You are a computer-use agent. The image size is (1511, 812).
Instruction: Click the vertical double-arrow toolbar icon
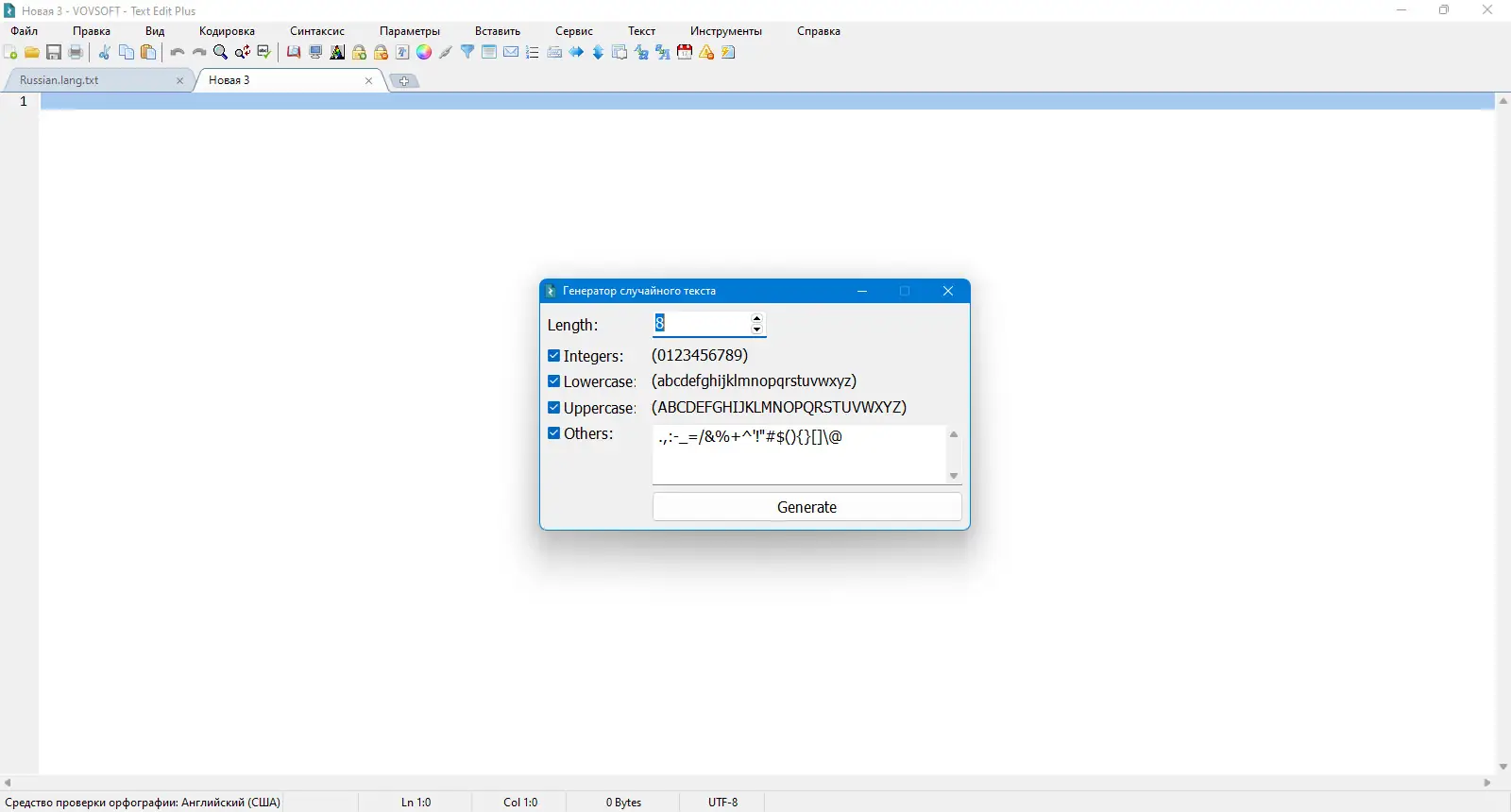[x=598, y=52]
